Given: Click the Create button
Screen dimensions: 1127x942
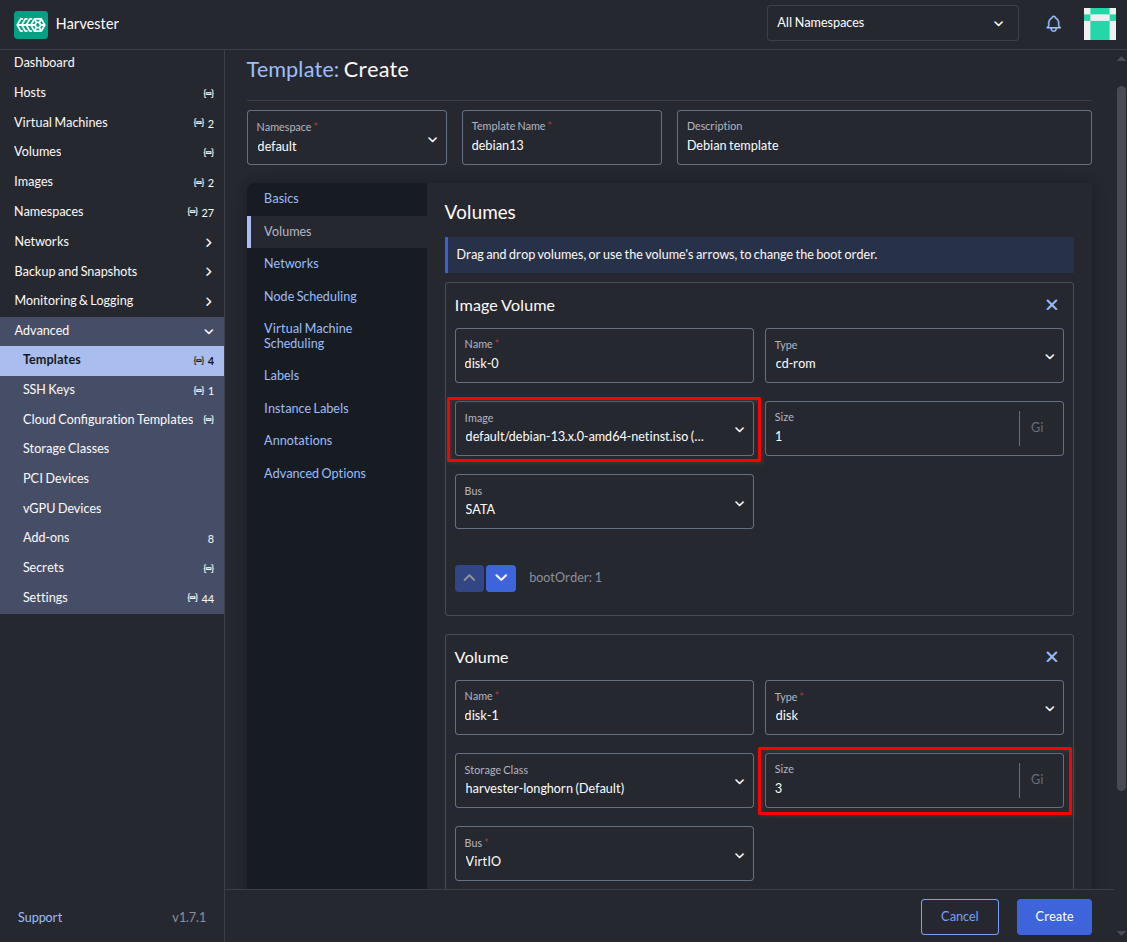Looking at the screenshot, I should coord(1053,916).
